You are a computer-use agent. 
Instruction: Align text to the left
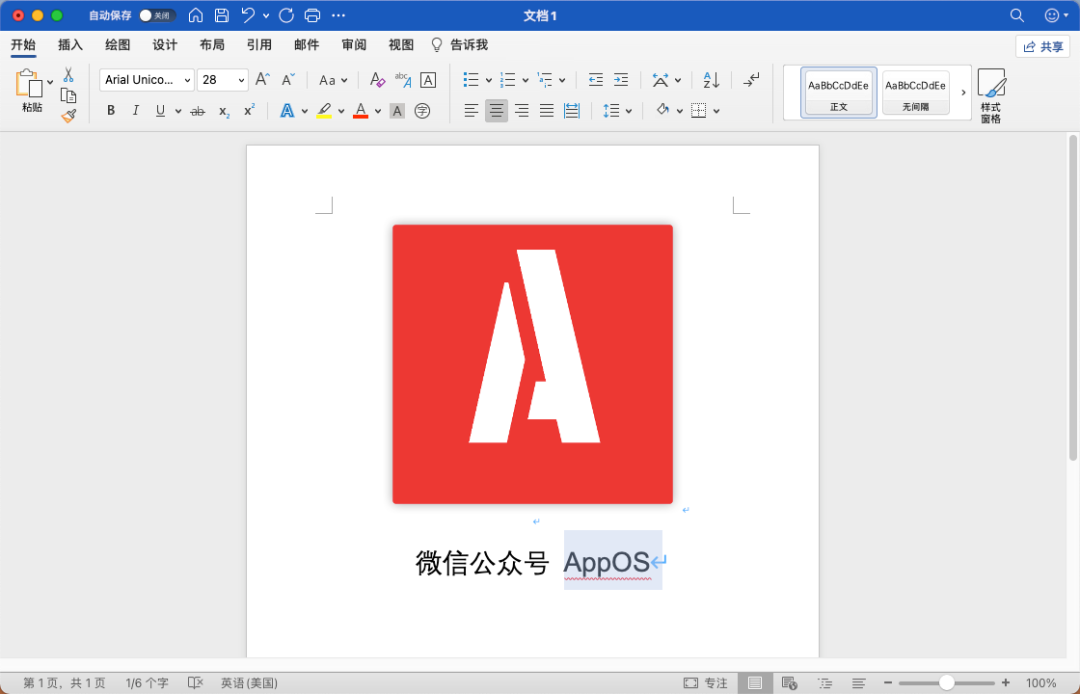(471, 110)
